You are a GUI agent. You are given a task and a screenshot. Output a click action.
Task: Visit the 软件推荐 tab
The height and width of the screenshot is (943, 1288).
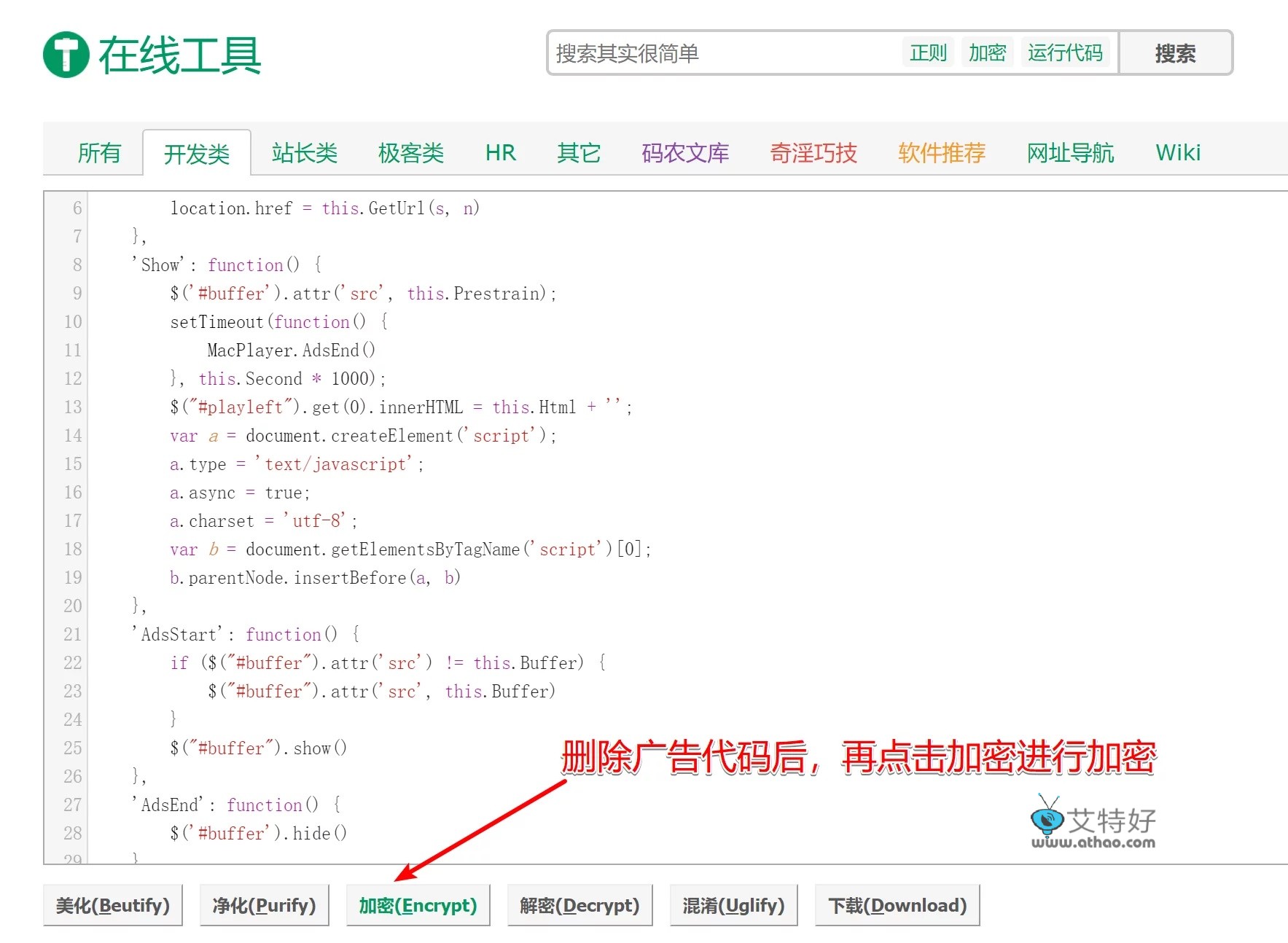click(941, 153)
